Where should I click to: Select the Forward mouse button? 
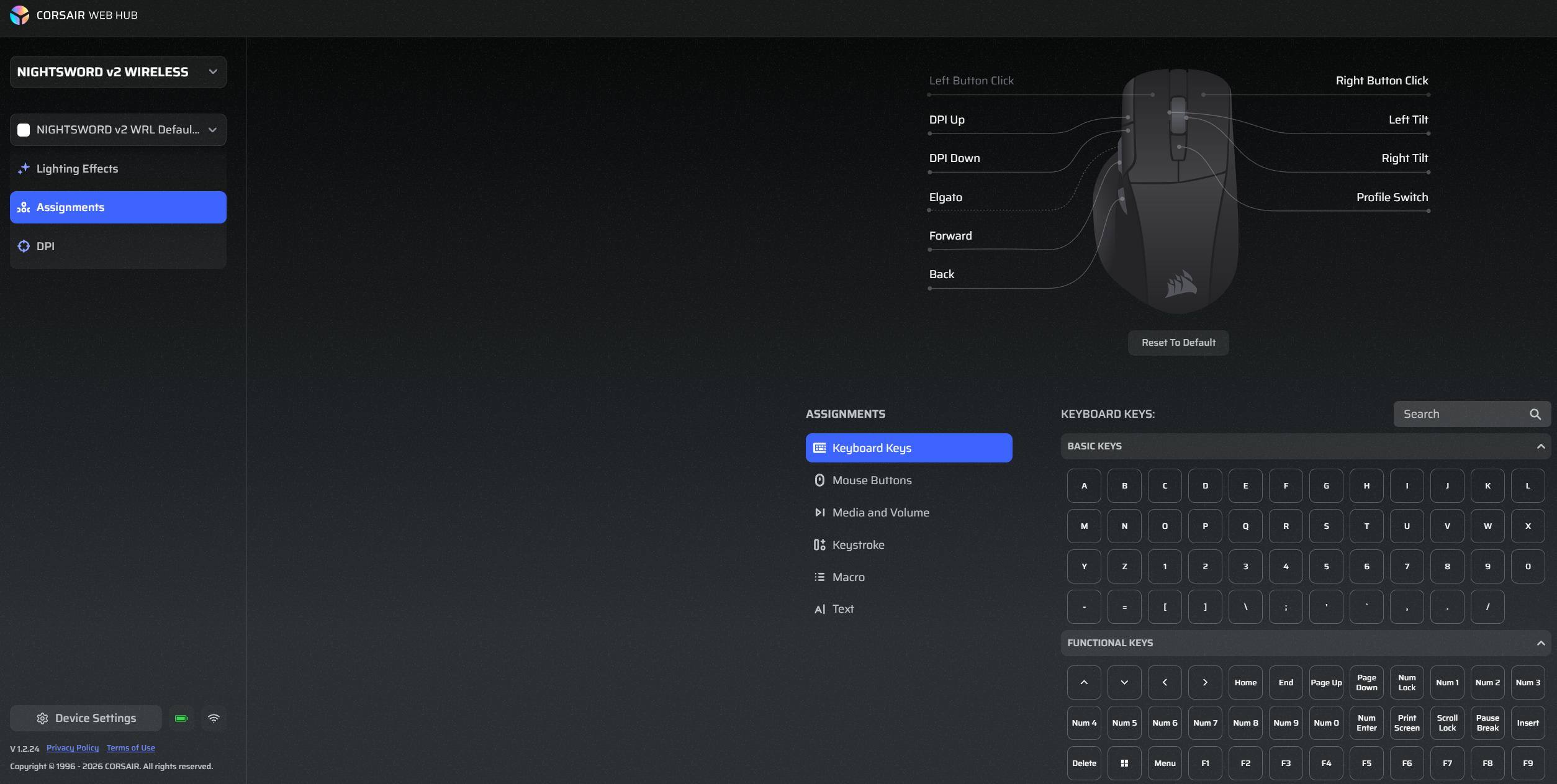pos(950,236)
